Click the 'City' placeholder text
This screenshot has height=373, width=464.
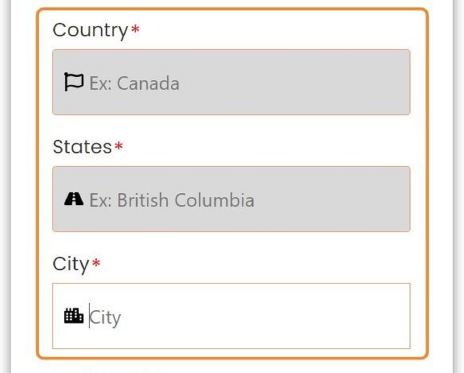click(x=105, y=318)
